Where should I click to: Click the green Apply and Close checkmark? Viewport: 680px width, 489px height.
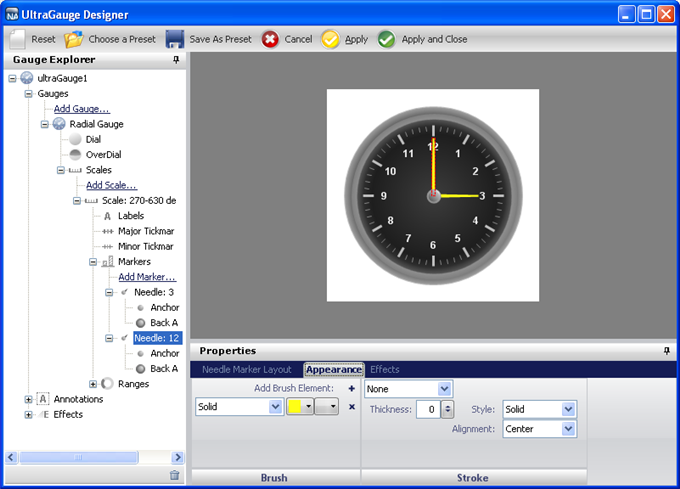[386, 39]
